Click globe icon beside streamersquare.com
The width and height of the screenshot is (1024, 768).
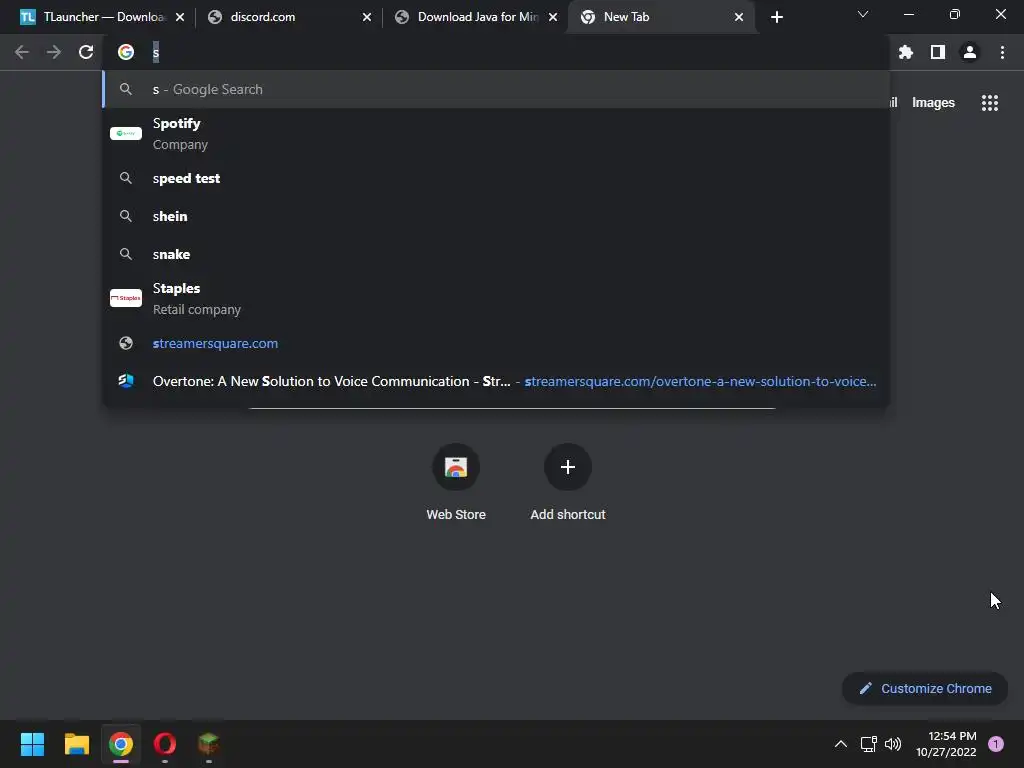126,344
